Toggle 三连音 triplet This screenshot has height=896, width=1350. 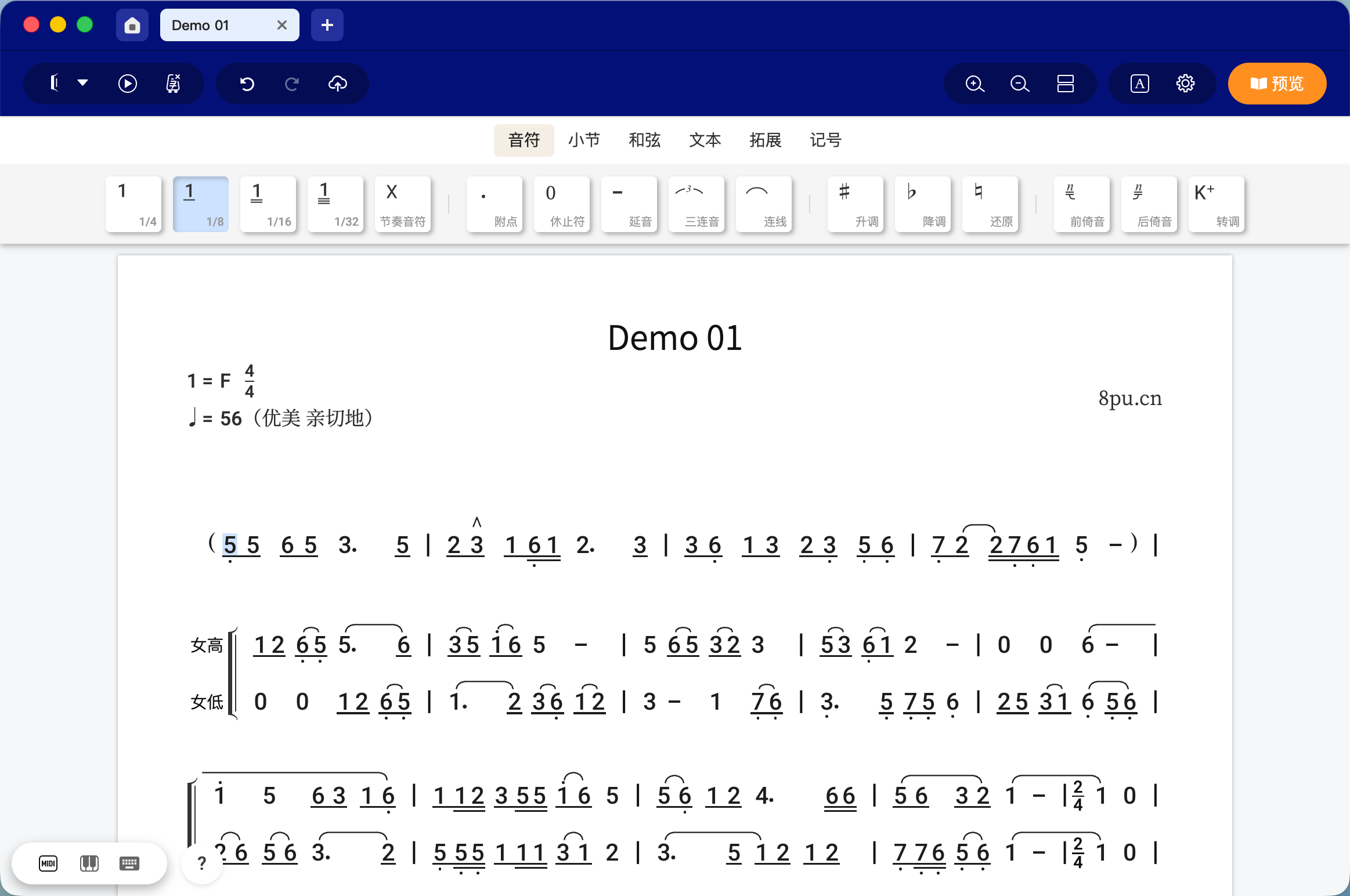click(696, 204)
